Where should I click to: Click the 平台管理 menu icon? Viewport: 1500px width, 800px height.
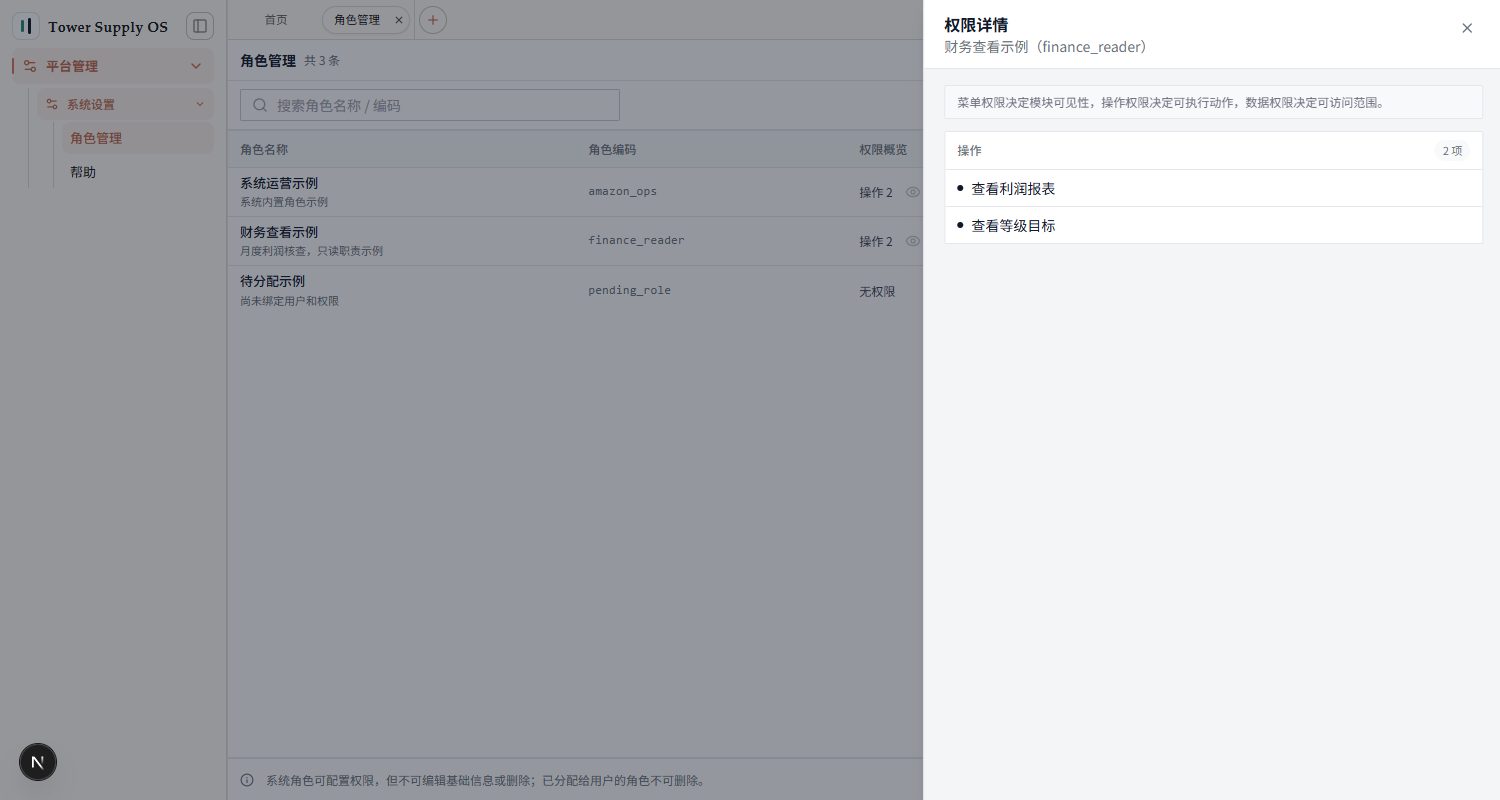click(x=30, y=66)
